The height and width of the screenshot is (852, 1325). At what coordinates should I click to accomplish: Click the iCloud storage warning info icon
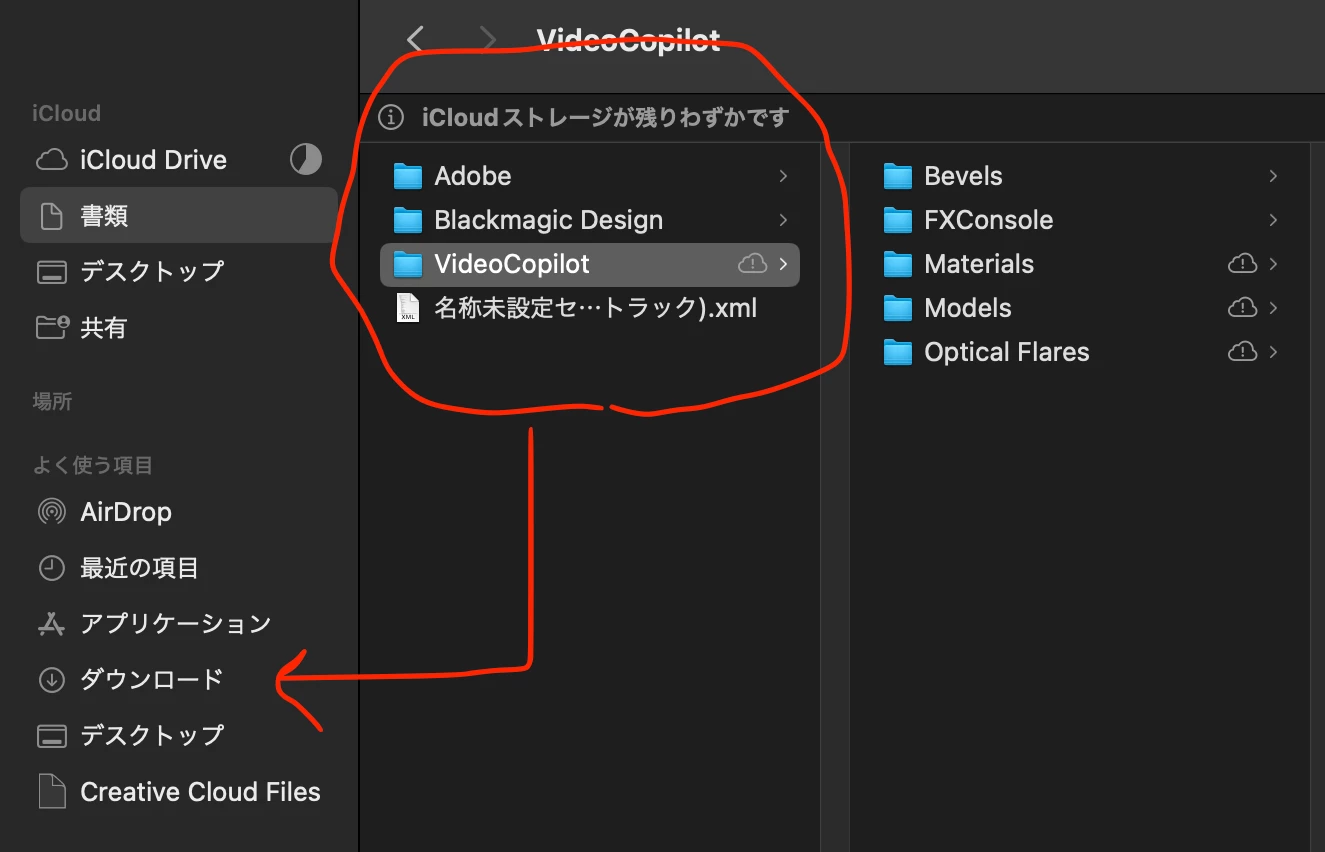(392, 118)
